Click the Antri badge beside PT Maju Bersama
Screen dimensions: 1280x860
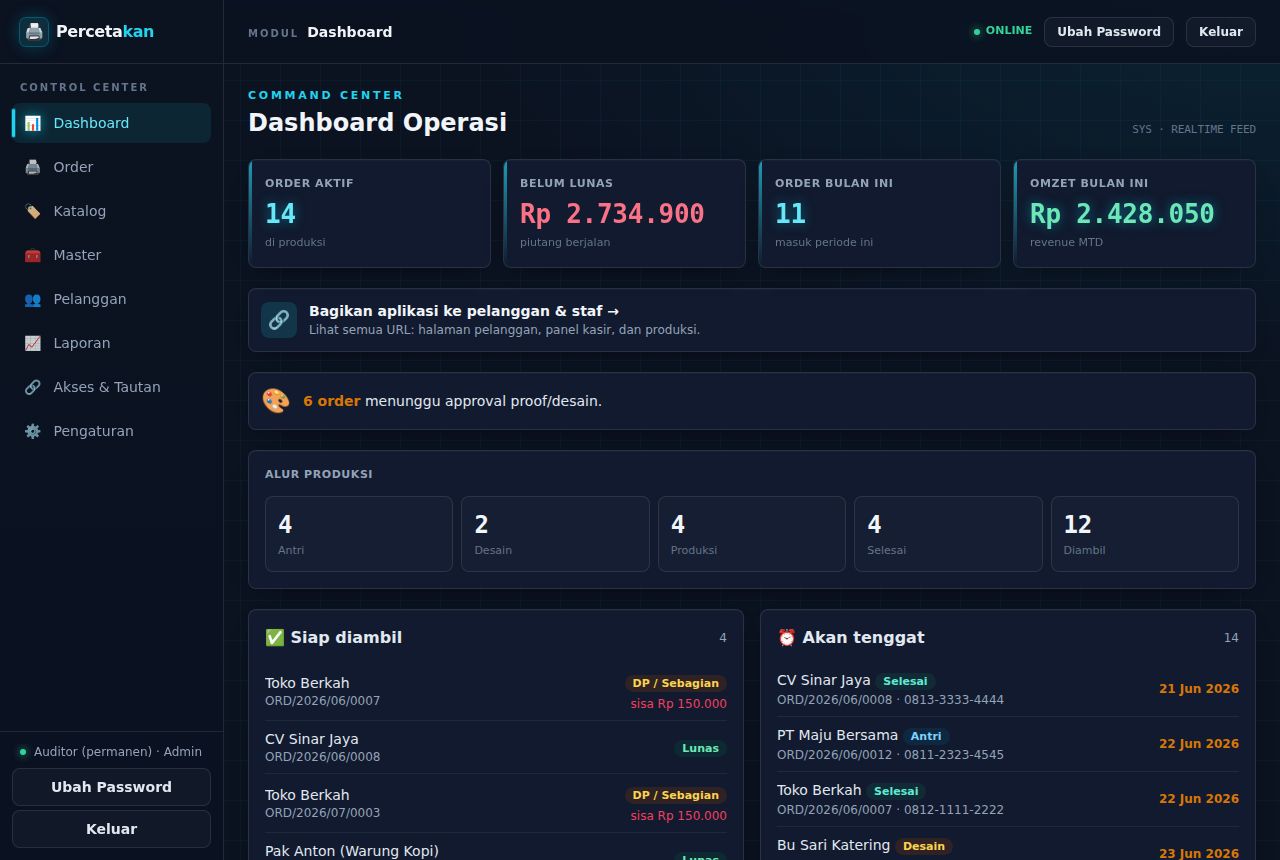point(926,736)
